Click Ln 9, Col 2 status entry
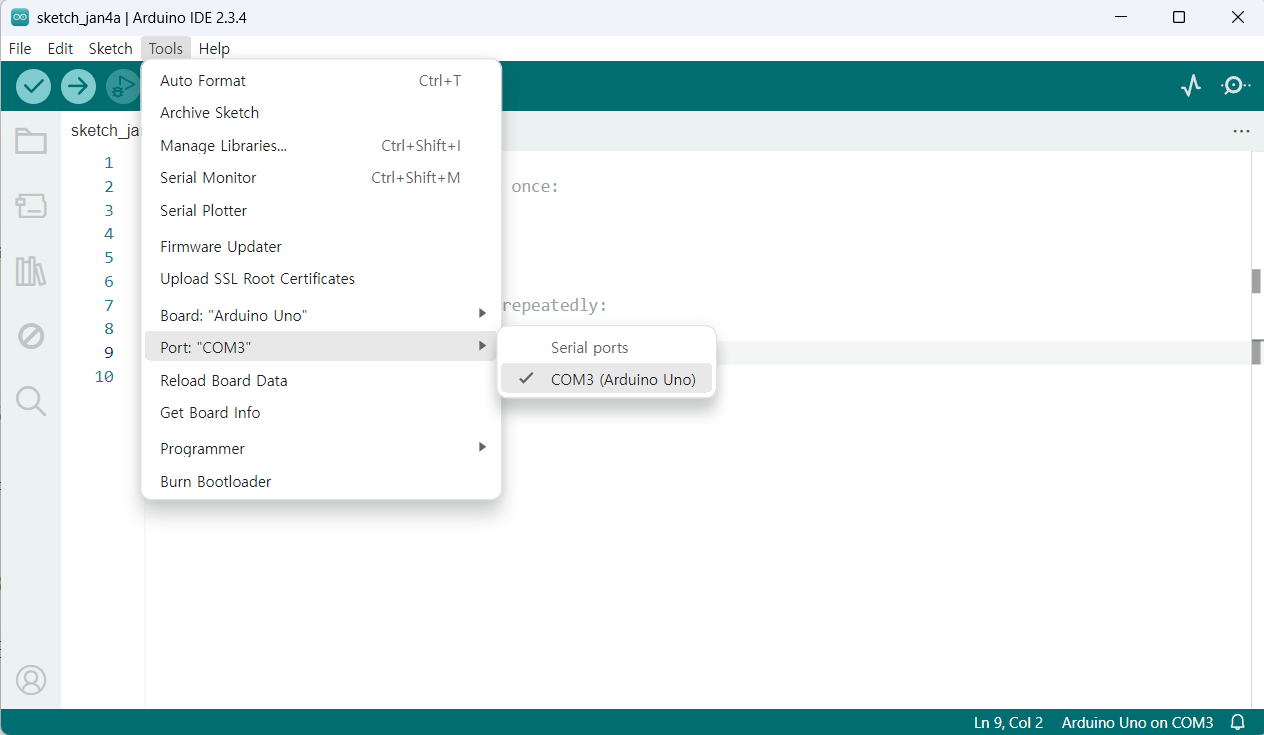 click(x=1008, y=722)
